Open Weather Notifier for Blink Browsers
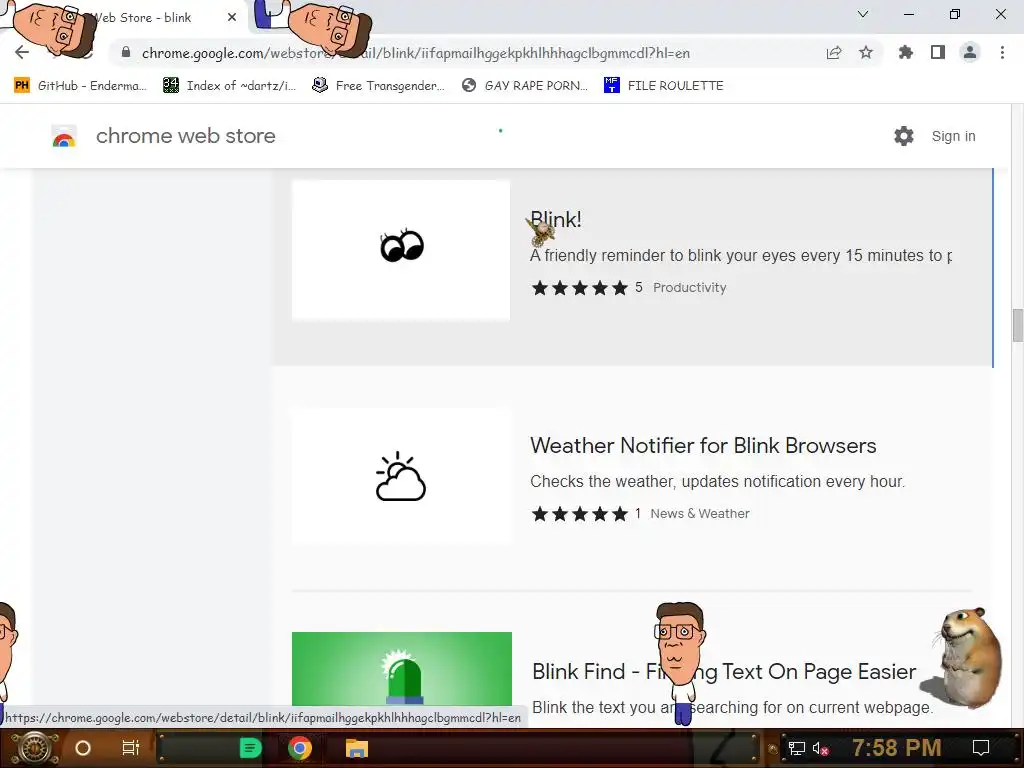 [703, 445]
